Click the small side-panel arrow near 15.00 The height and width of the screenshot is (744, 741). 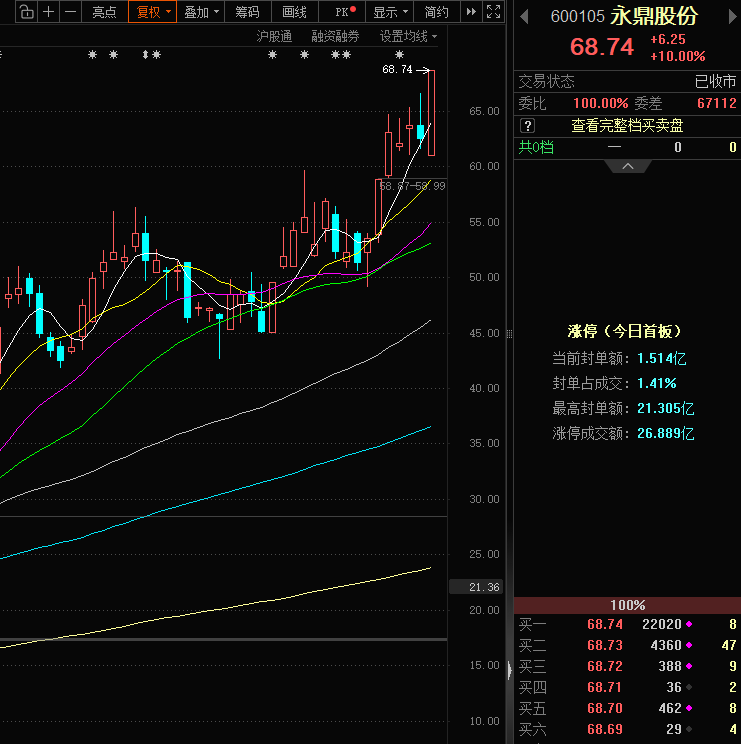[509, 670]
